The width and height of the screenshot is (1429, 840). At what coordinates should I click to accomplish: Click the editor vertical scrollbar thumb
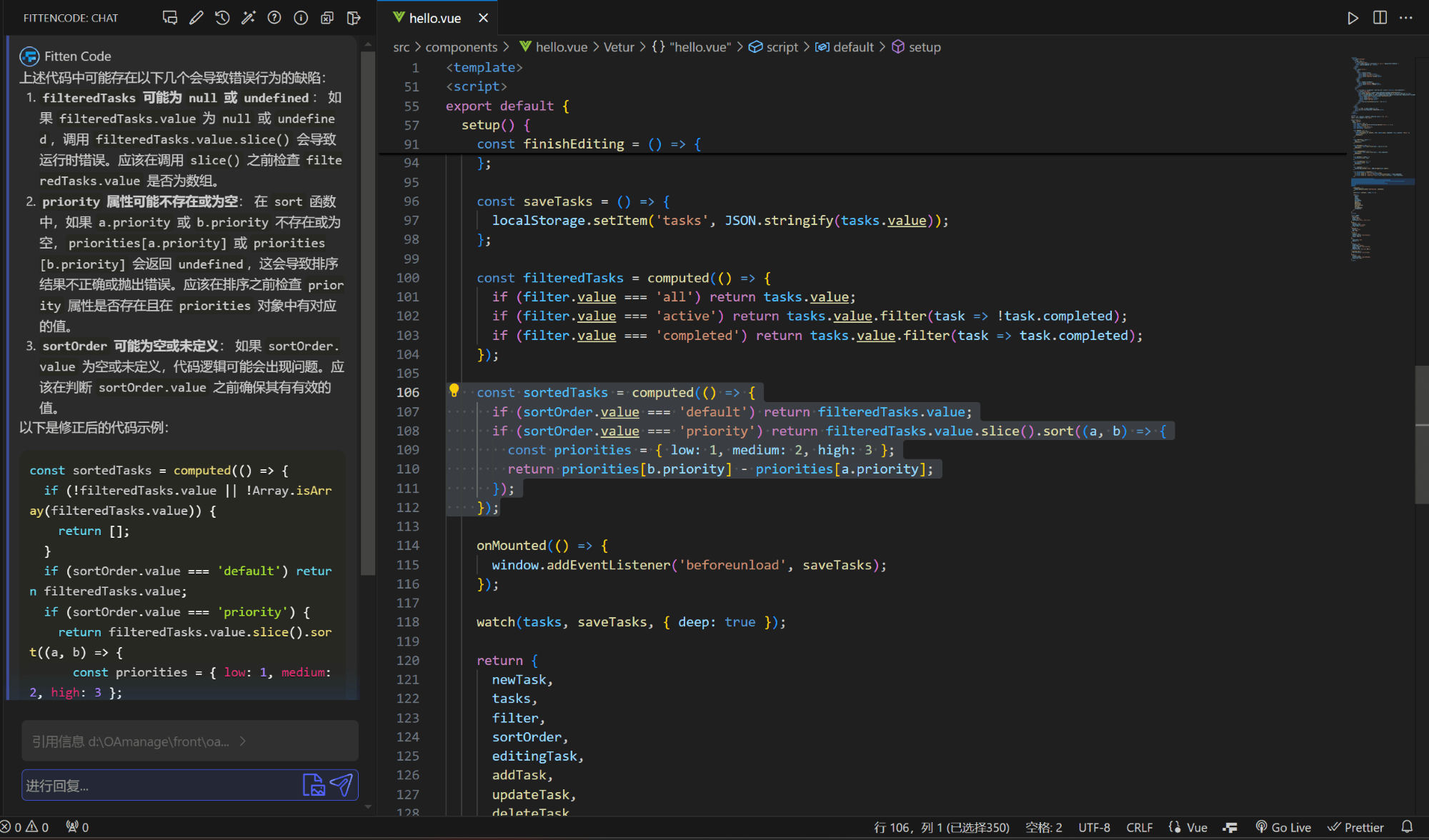click(x=1421, y=435)
